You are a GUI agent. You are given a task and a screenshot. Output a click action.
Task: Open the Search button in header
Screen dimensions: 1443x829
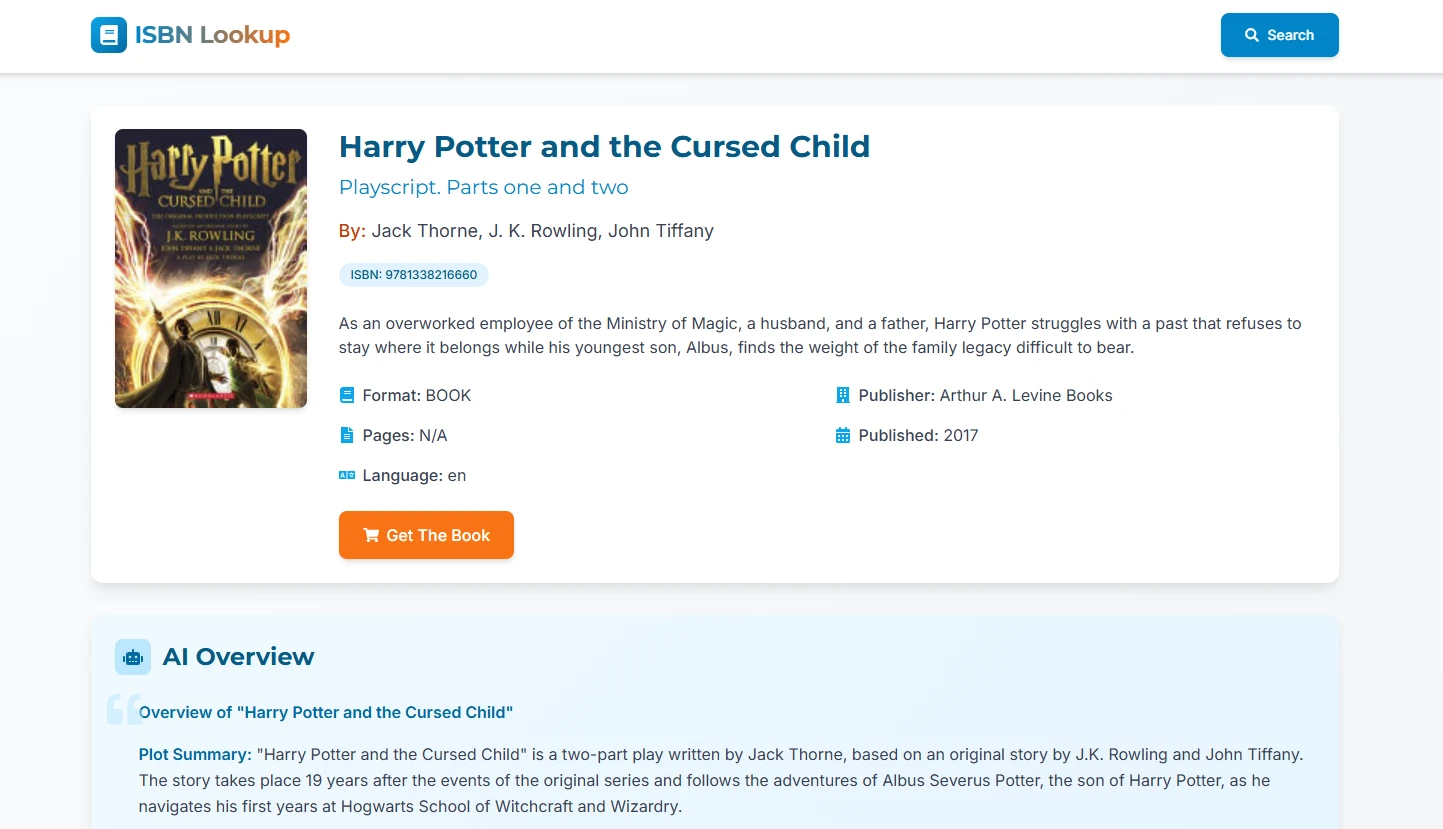pyautogui.click(x=1279, y=35)
